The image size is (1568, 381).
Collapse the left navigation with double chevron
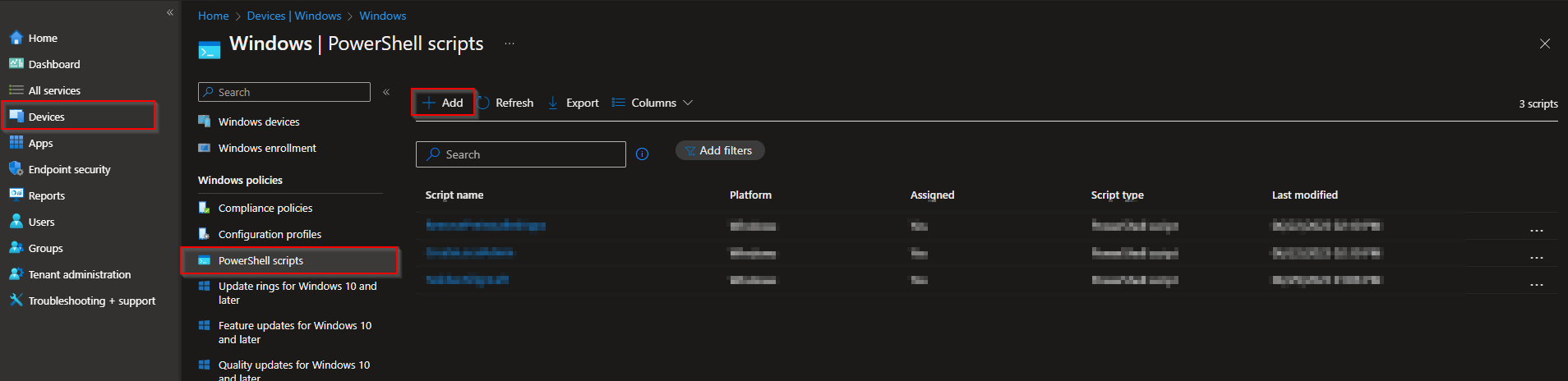(170, 12)
